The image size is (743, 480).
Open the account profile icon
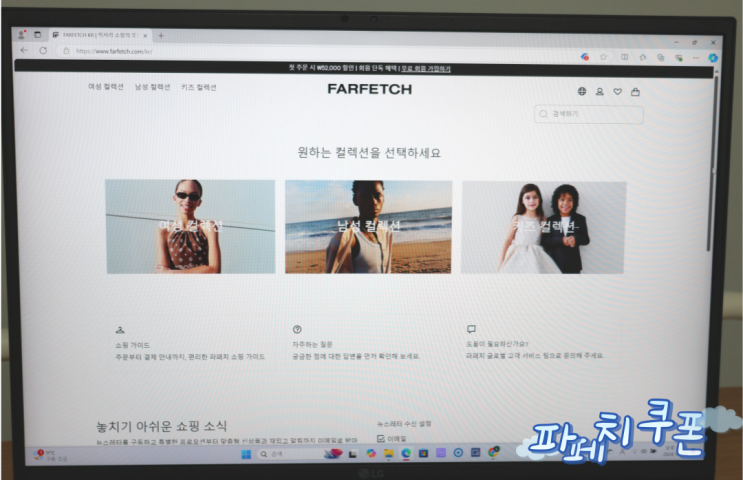coord(599,91)
